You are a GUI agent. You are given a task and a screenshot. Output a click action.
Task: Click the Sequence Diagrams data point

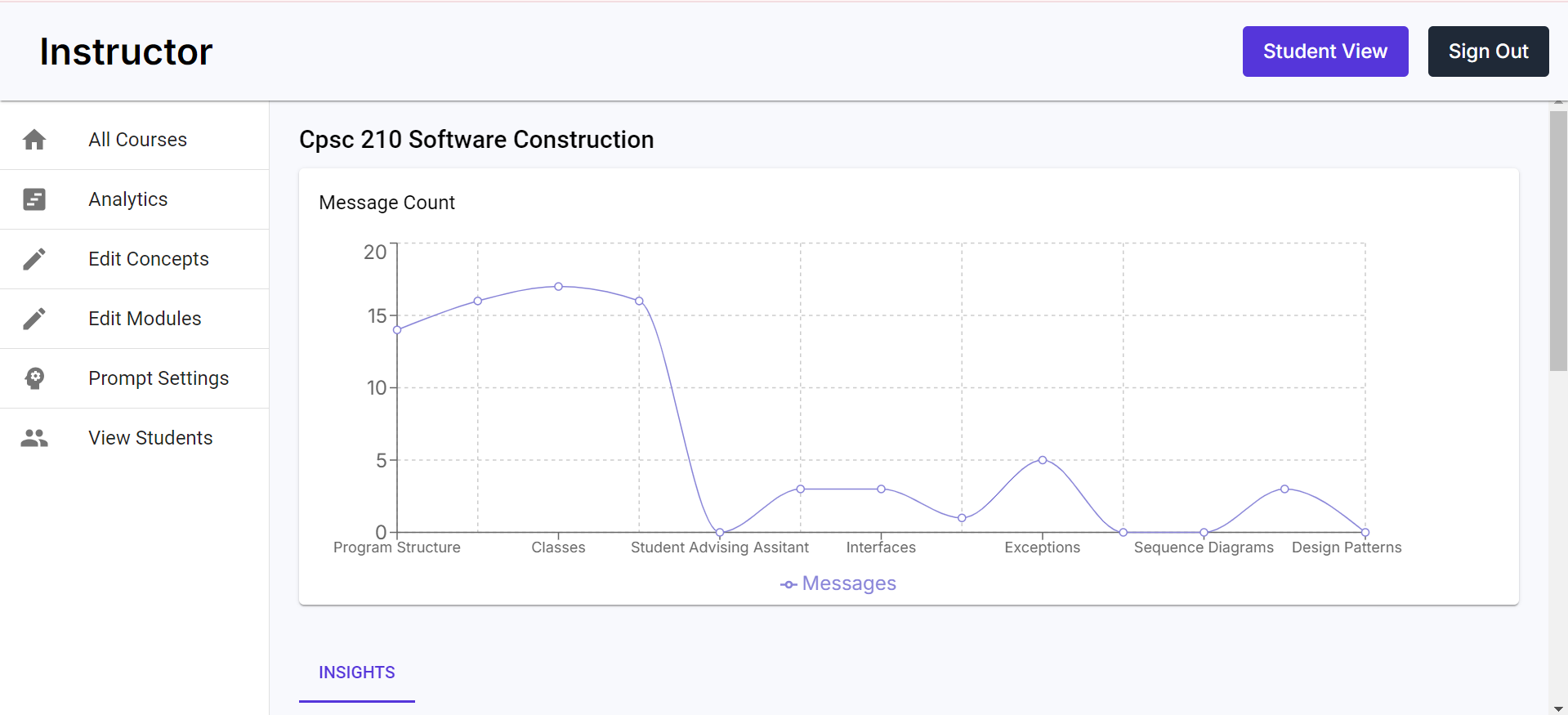pos(1204,533)
